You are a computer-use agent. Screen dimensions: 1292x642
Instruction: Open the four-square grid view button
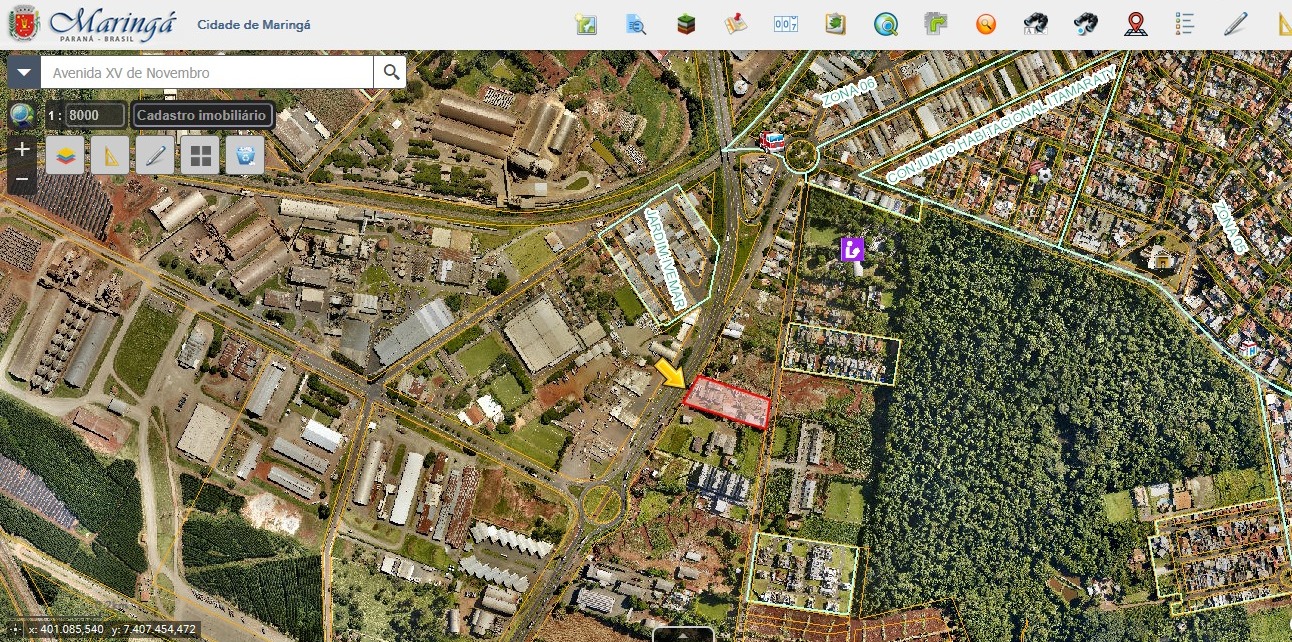[x=201, y=155]
